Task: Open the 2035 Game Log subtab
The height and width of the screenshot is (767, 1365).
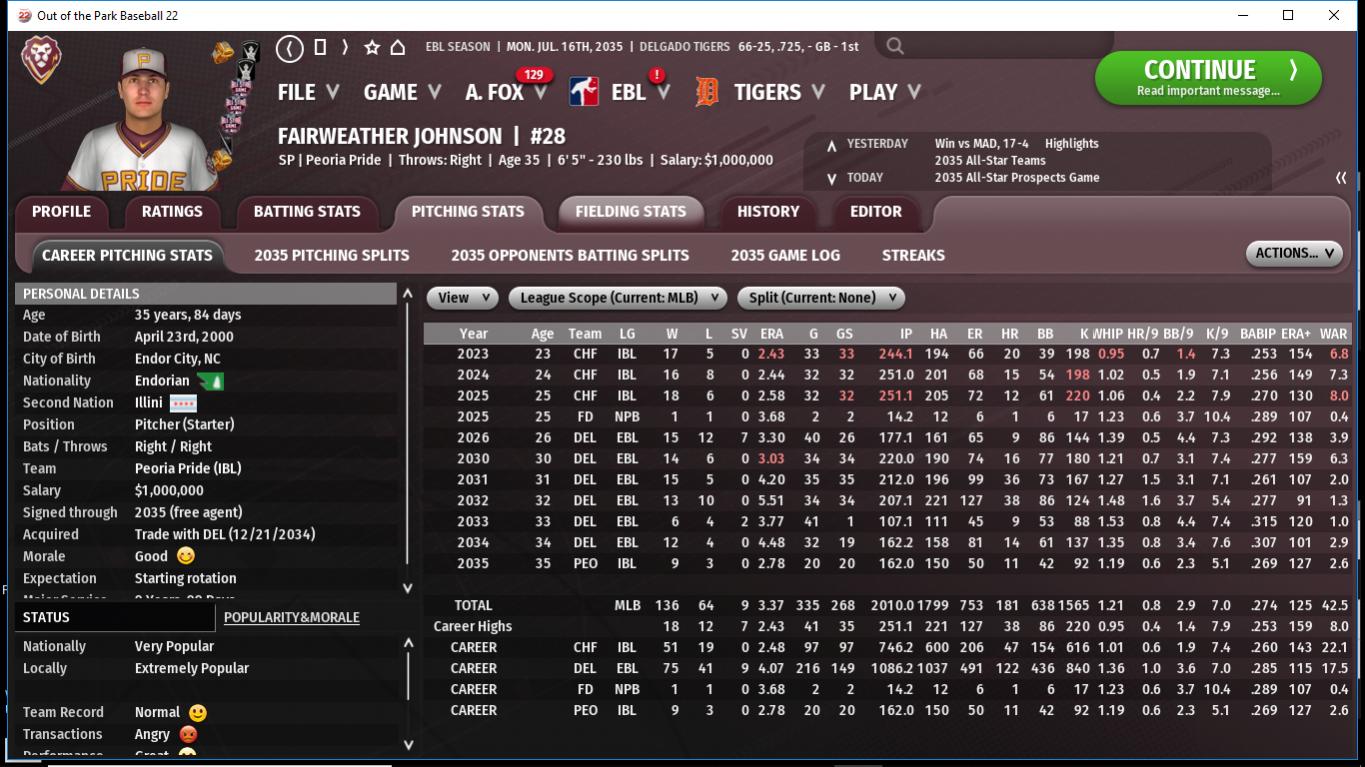Action: pyautogui.click(x=785, y=255)
